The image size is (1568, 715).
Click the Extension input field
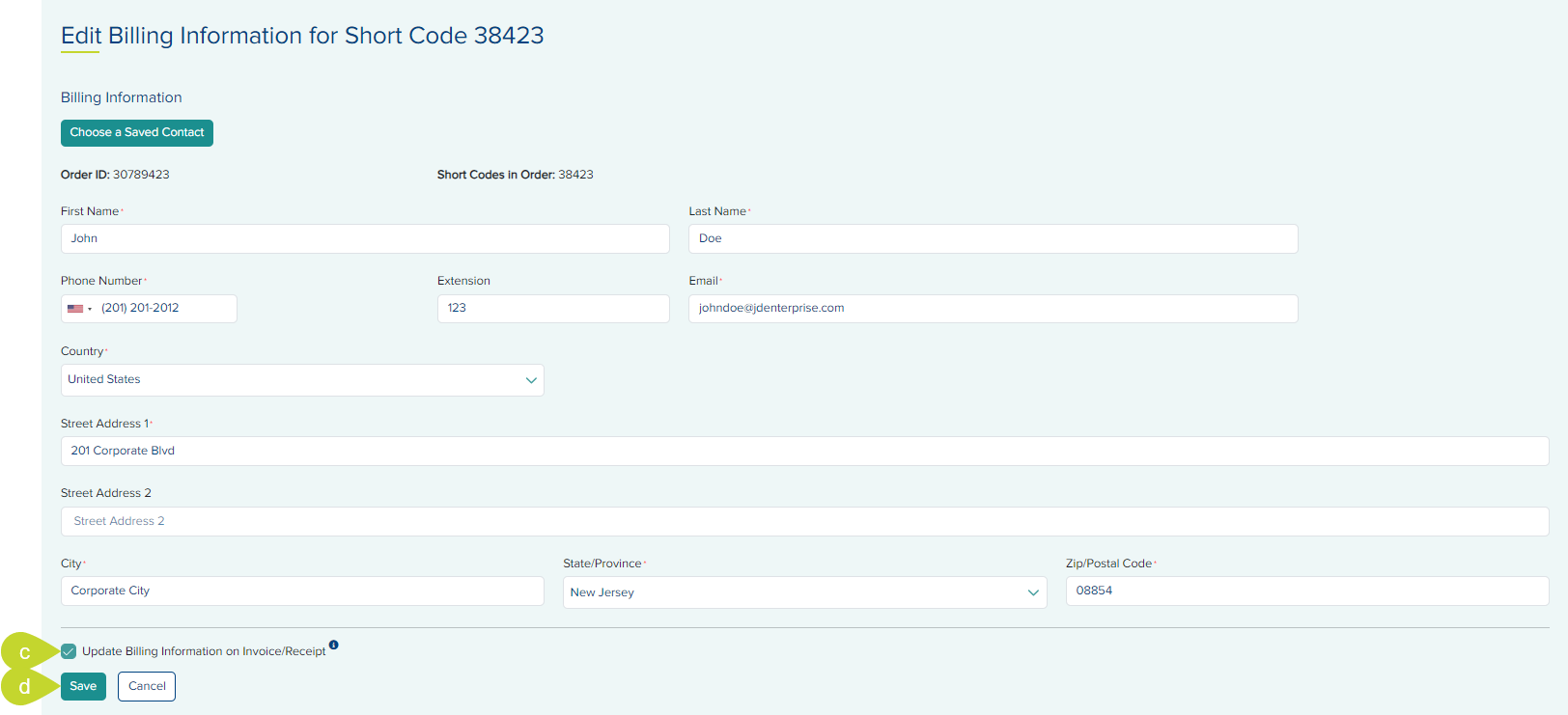click(553, 309)
